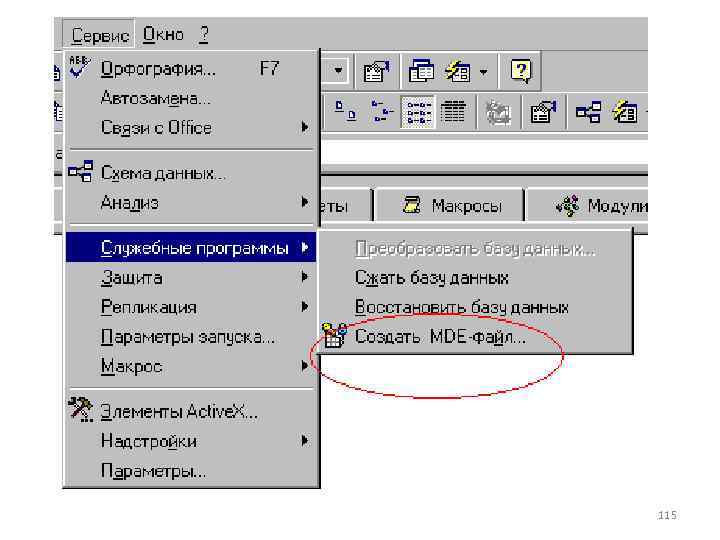Click the Spelling checkmark icon
The image size is (720, 540).
79,67
